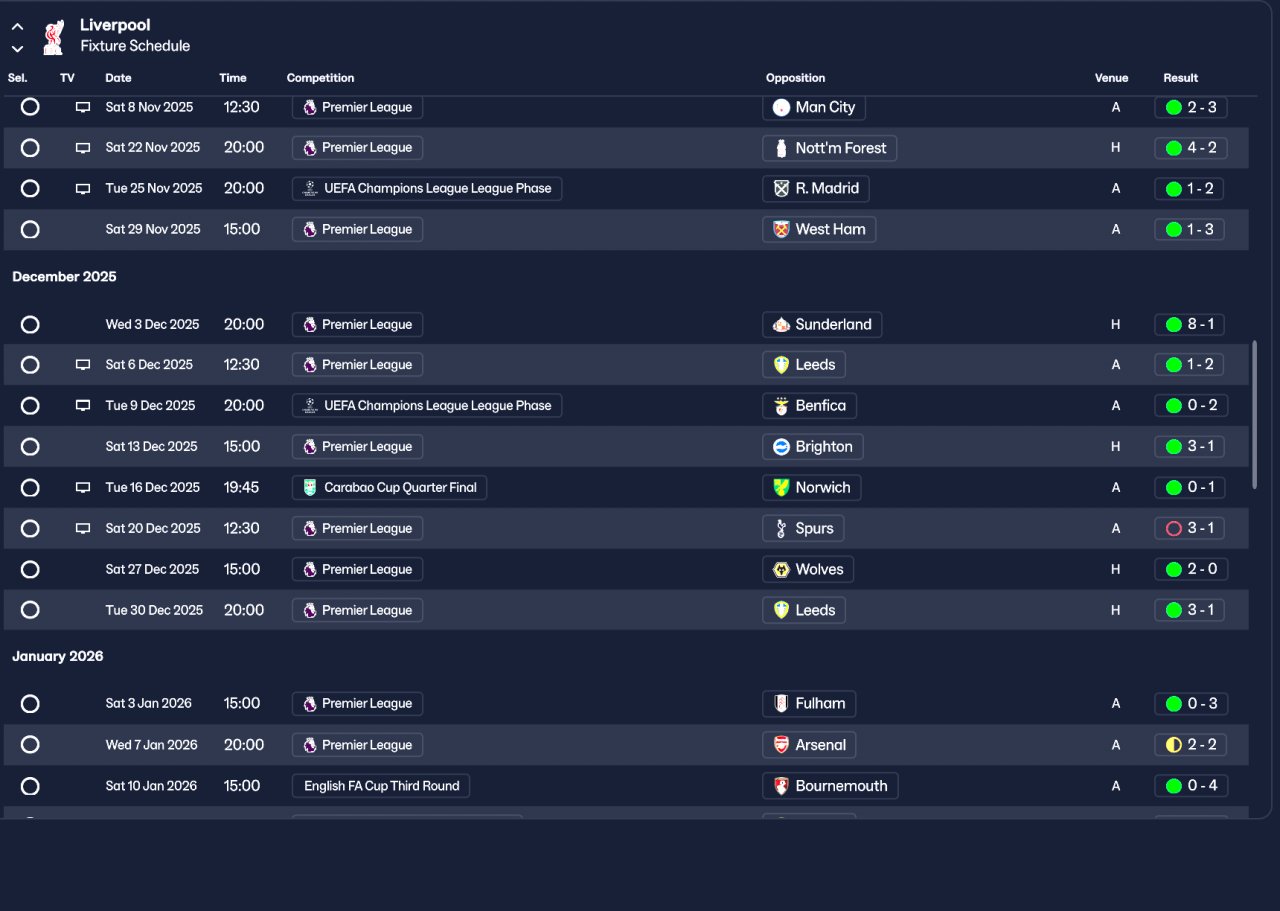Click the Spurs club badge
The image size is (1280, 911).
[x=782, y=528]
